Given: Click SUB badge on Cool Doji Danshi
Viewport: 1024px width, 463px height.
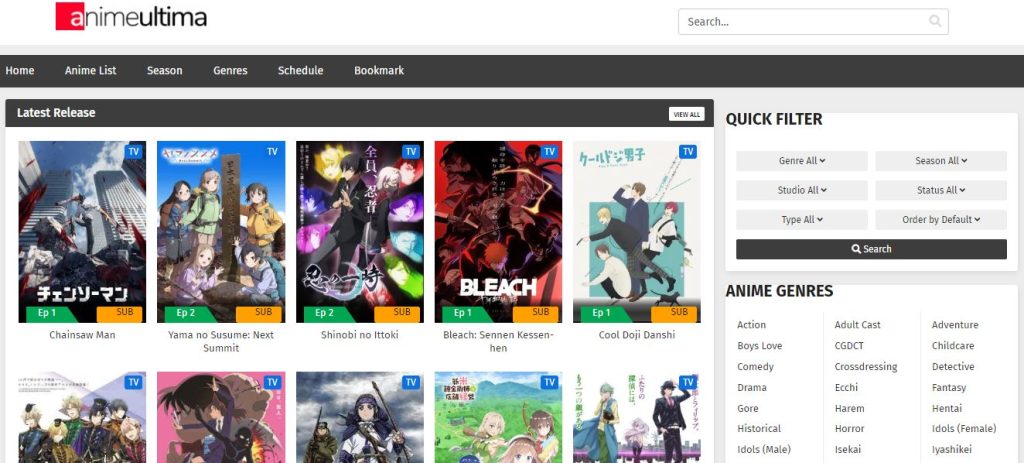Looking at the screenshot, I should click(x=674, y=313).
